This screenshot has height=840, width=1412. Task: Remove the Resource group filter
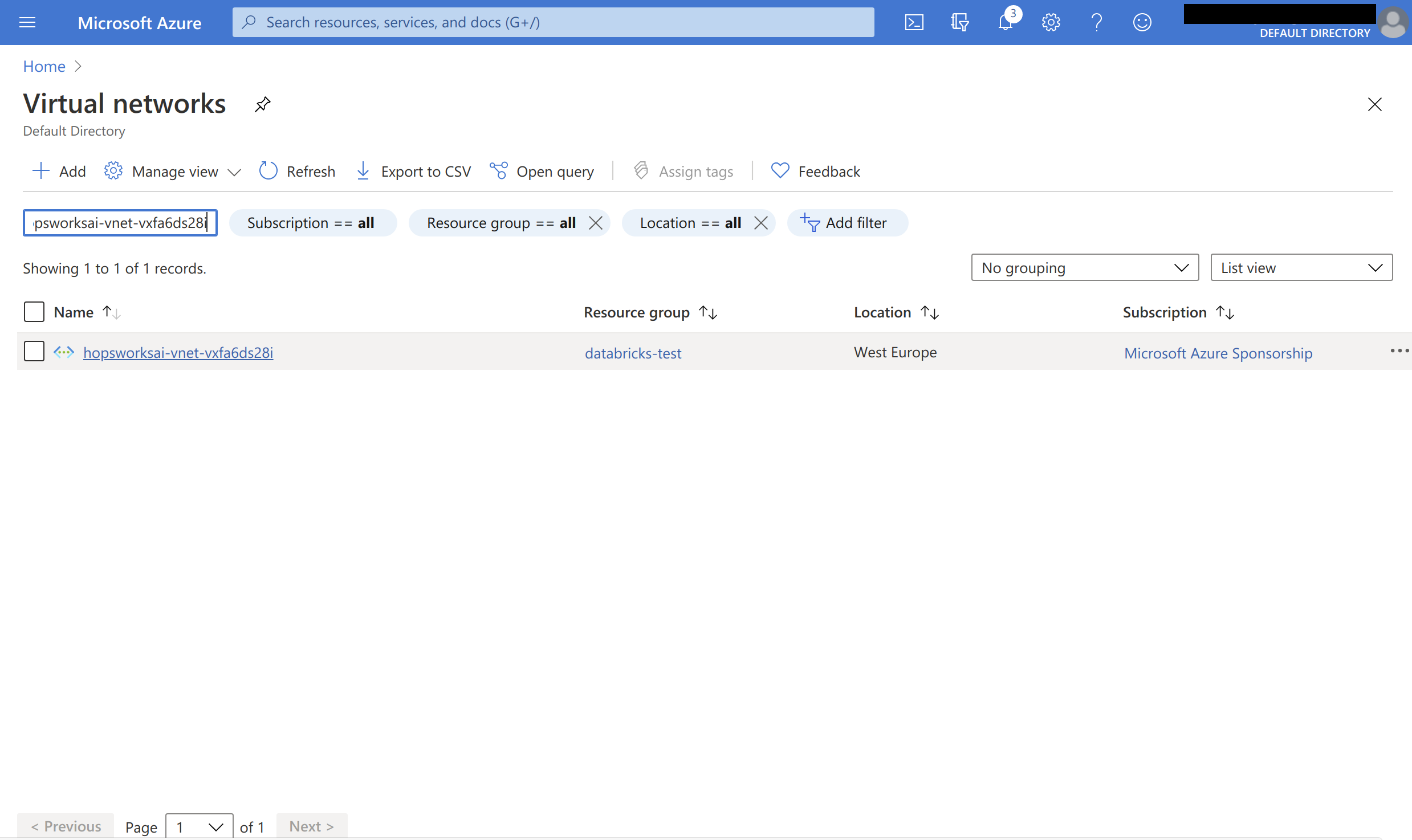596,223
